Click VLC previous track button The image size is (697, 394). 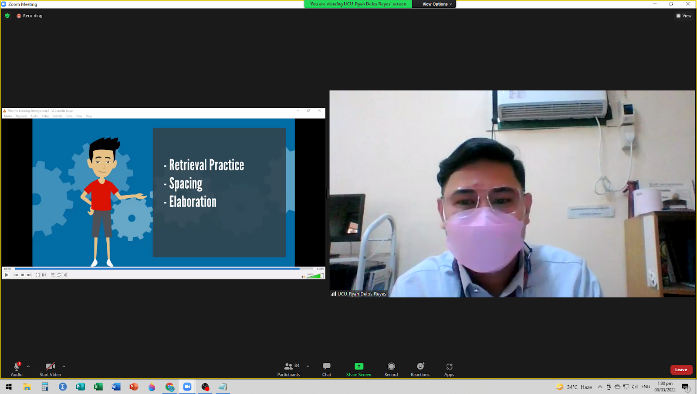click(16, 275)
